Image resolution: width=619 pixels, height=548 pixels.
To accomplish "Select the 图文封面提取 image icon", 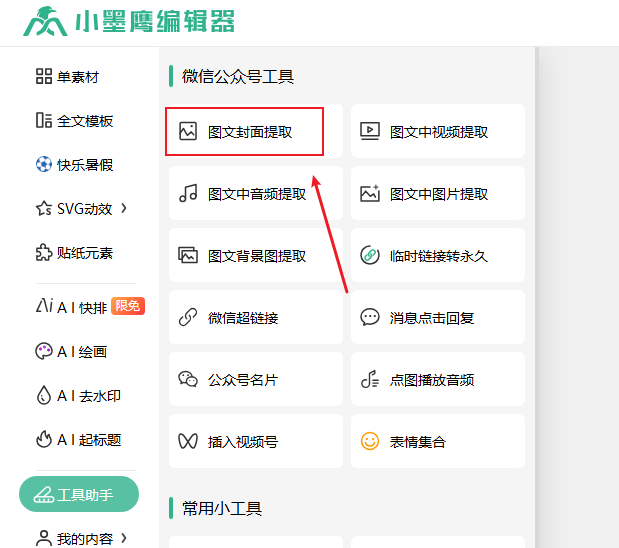I will tap(187, 131).
